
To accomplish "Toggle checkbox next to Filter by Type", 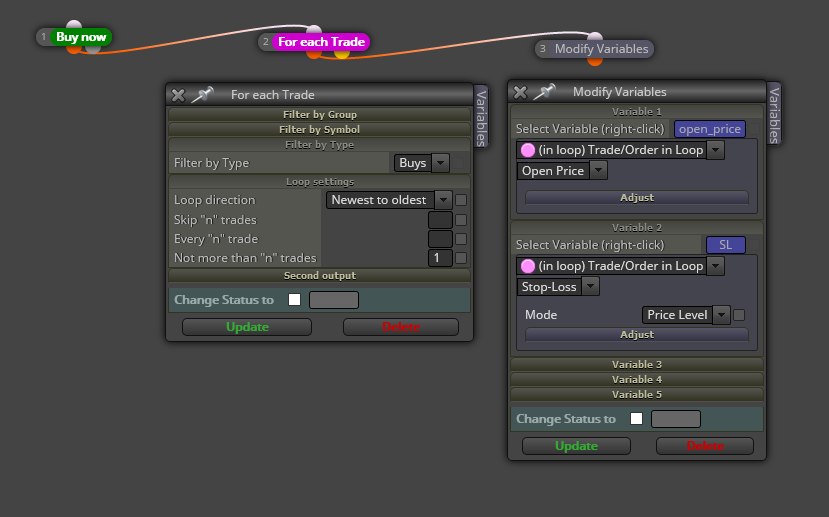I will (x=458, y=163).
